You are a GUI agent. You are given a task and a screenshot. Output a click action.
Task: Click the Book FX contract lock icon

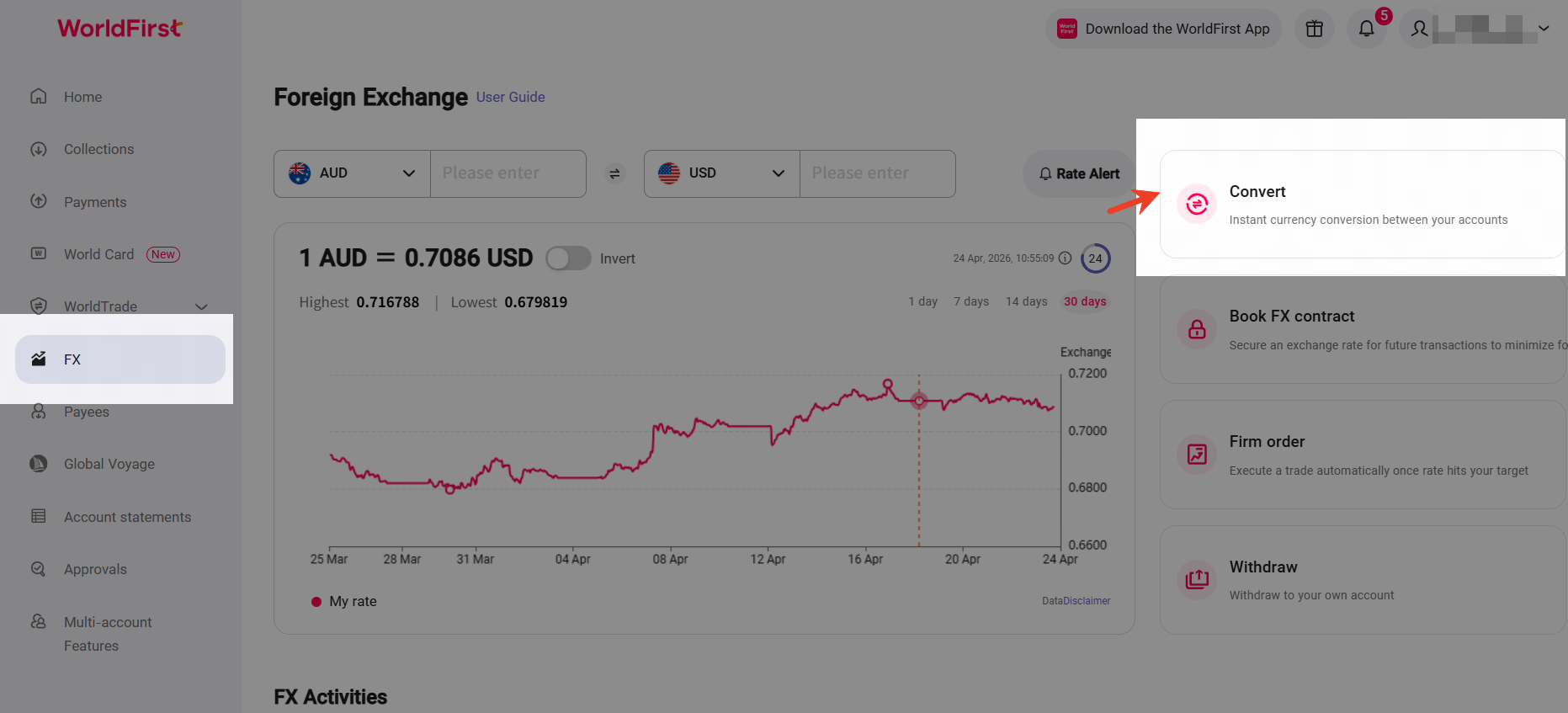(1197, 329)
